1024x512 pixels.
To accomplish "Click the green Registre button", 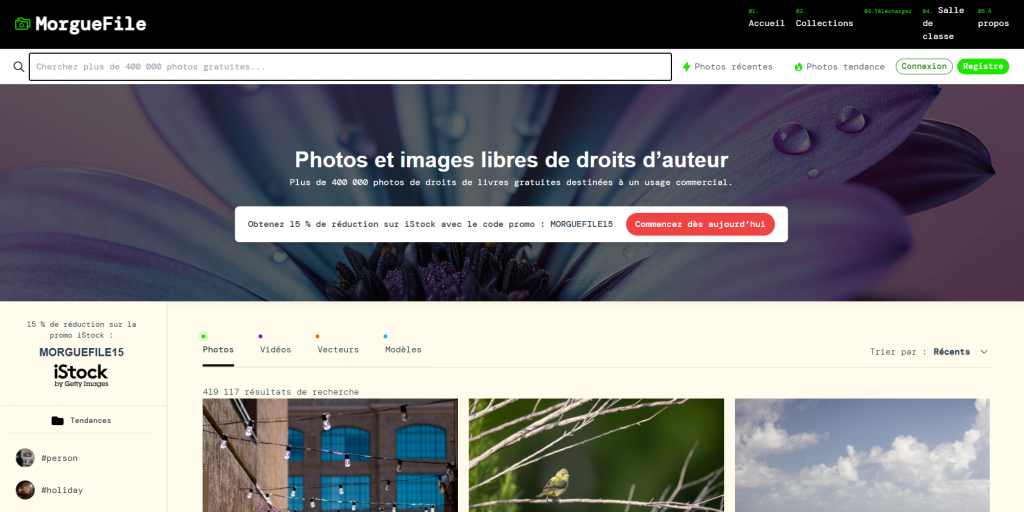I will pyautogui.click(x=983, y=67).
